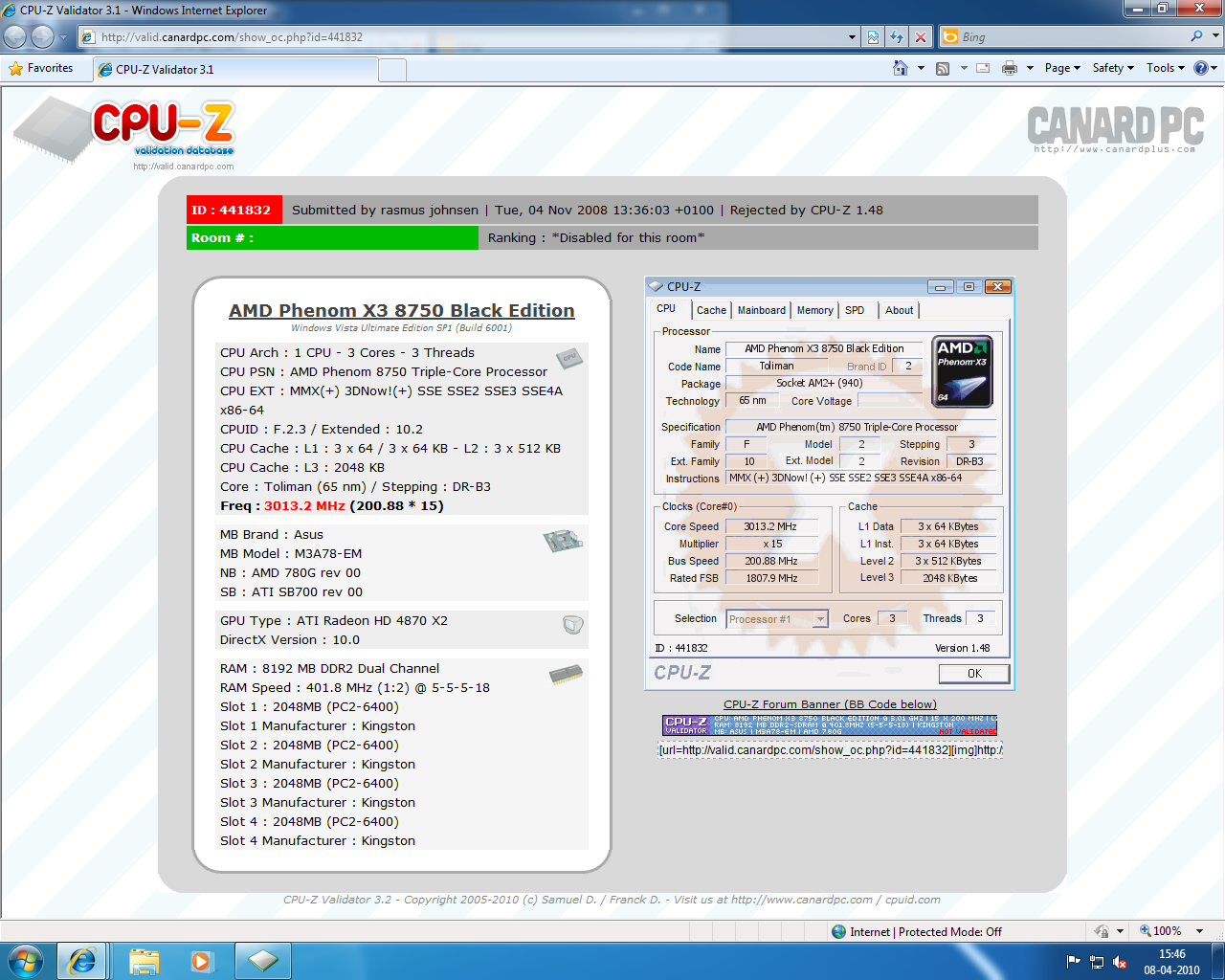Toggle the Compatibility View icon
The width and height of the screenshot is (1225, 980).
[x=874, y=37]
